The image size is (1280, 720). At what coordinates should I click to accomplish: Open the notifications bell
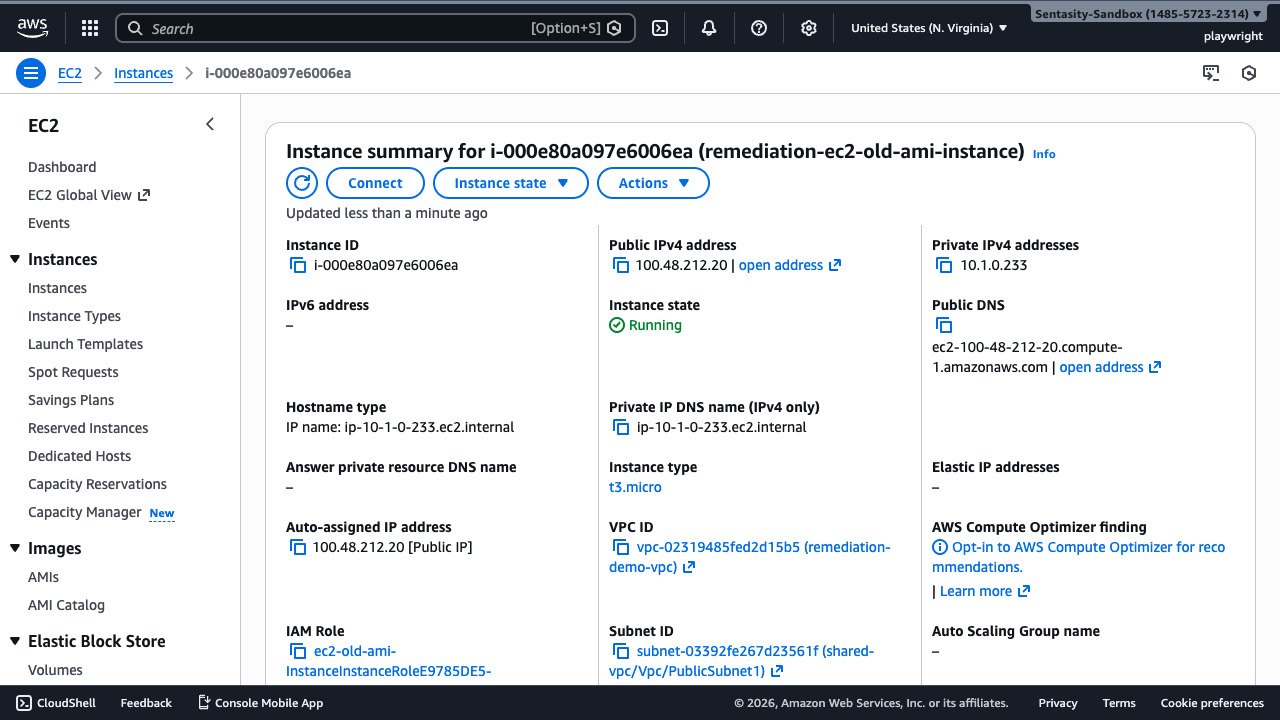point(709,28)
